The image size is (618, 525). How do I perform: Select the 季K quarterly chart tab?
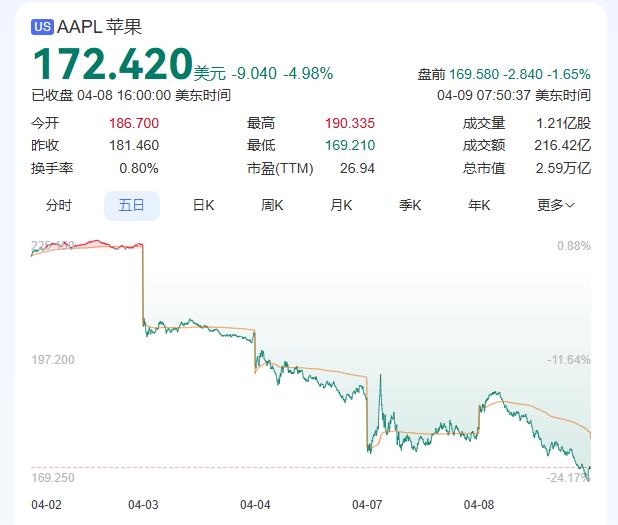coord(410,205)
